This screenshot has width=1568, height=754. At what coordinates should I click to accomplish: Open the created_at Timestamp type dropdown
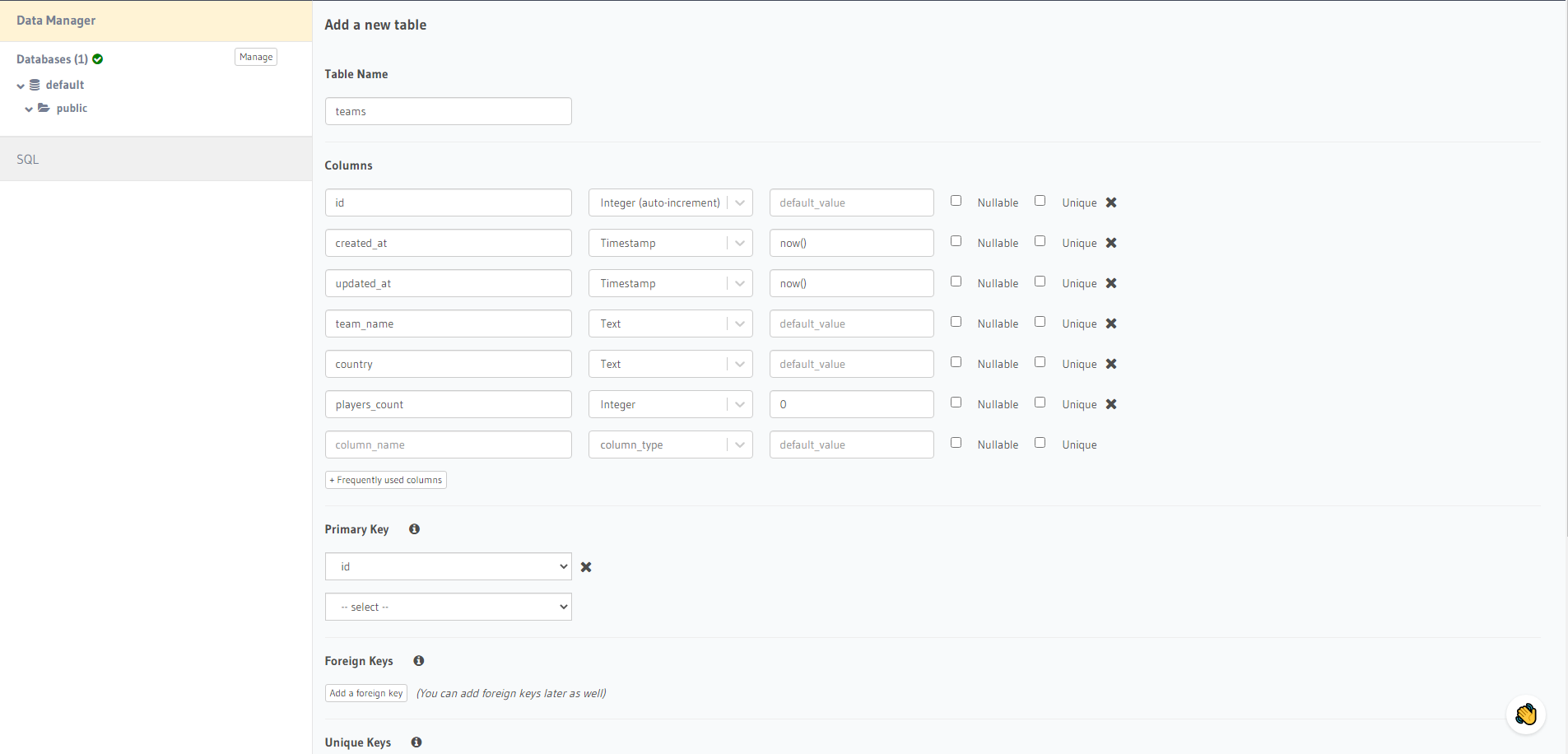click(x=671, y=243)
